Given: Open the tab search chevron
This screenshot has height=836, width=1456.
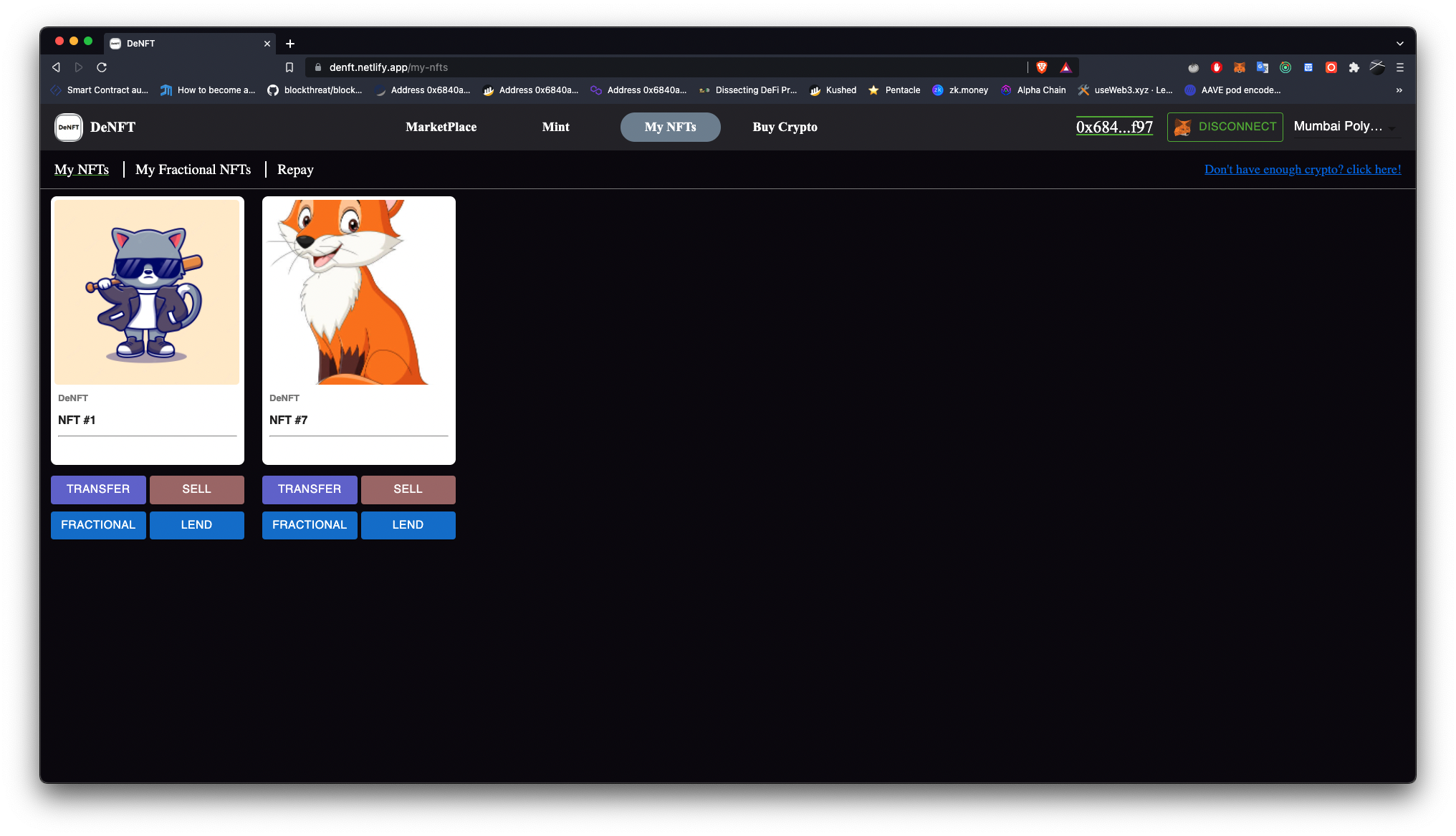Looking at the screenshot, I should point(1399,44).
